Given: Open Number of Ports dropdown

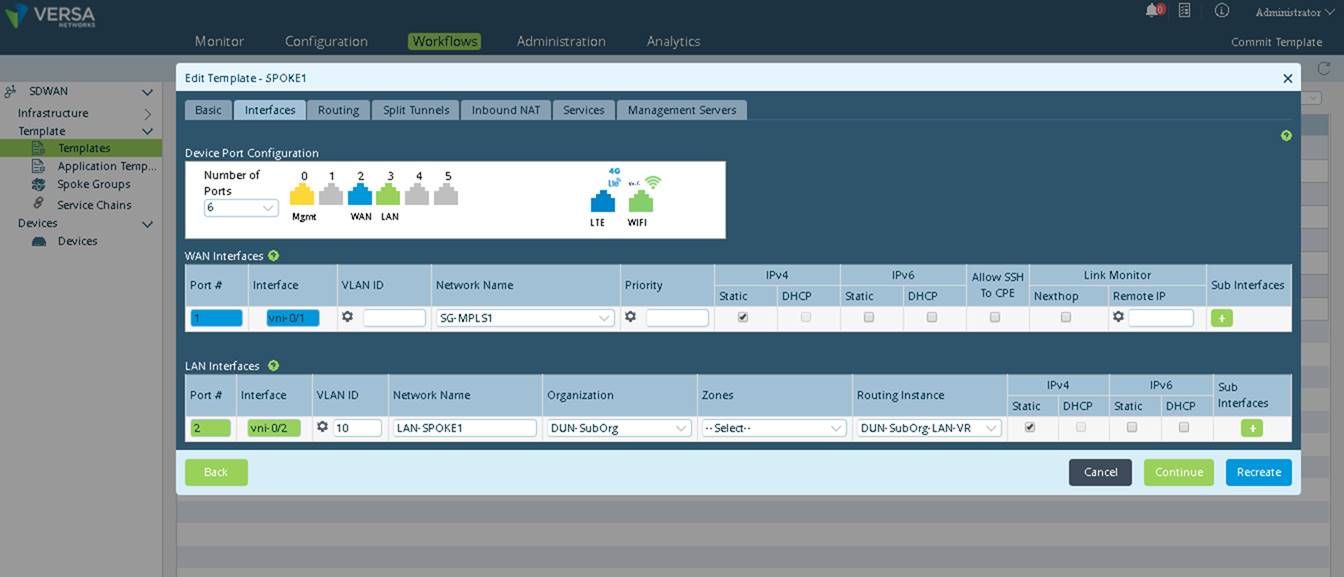Looking at the screenshot, I should pos(241,208).
